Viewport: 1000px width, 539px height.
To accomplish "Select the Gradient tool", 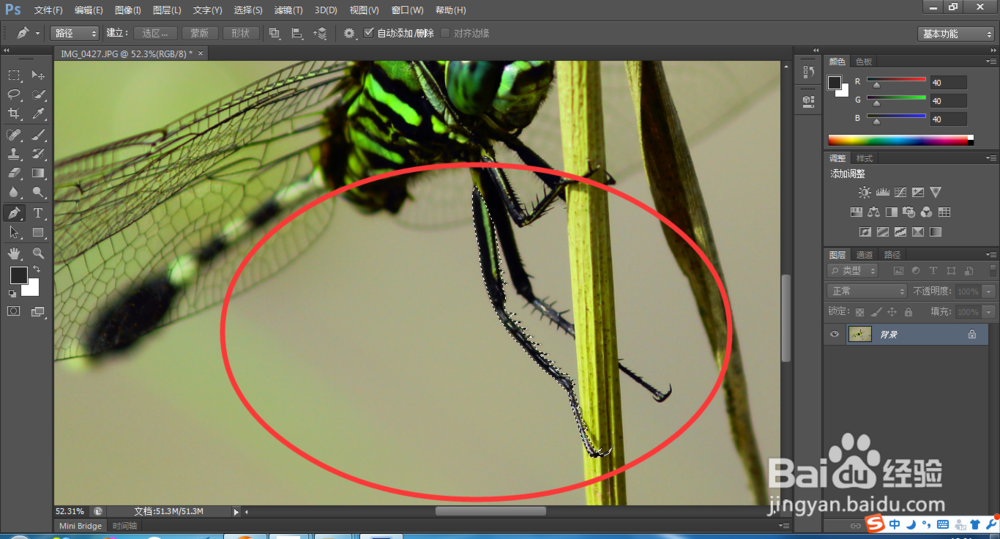I will (38, 173).
